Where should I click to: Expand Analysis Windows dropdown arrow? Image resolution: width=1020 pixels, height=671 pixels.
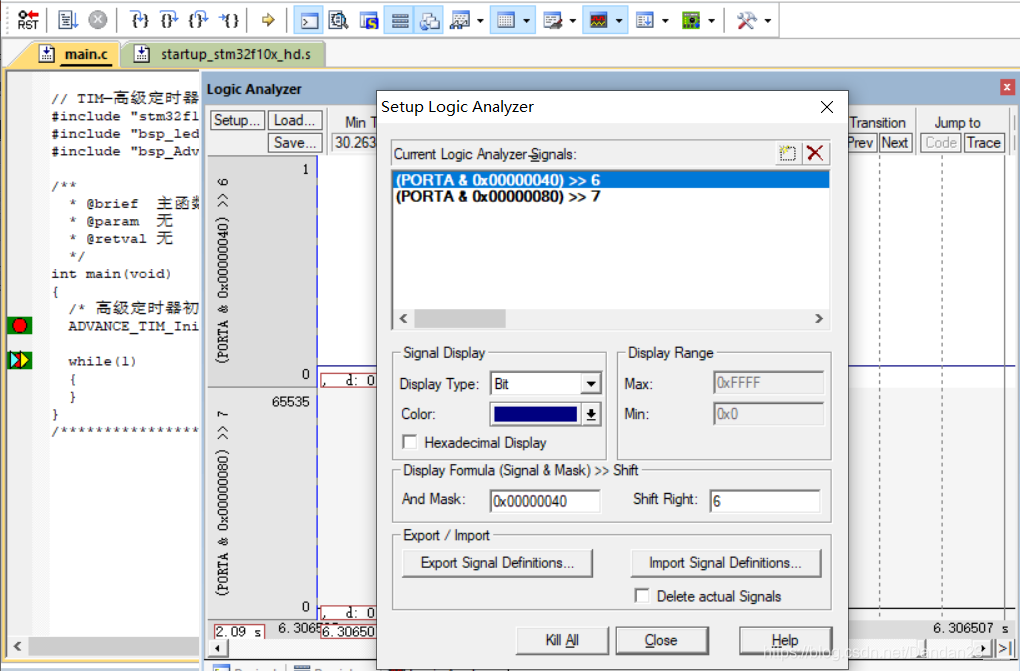(x=619, y=21)
